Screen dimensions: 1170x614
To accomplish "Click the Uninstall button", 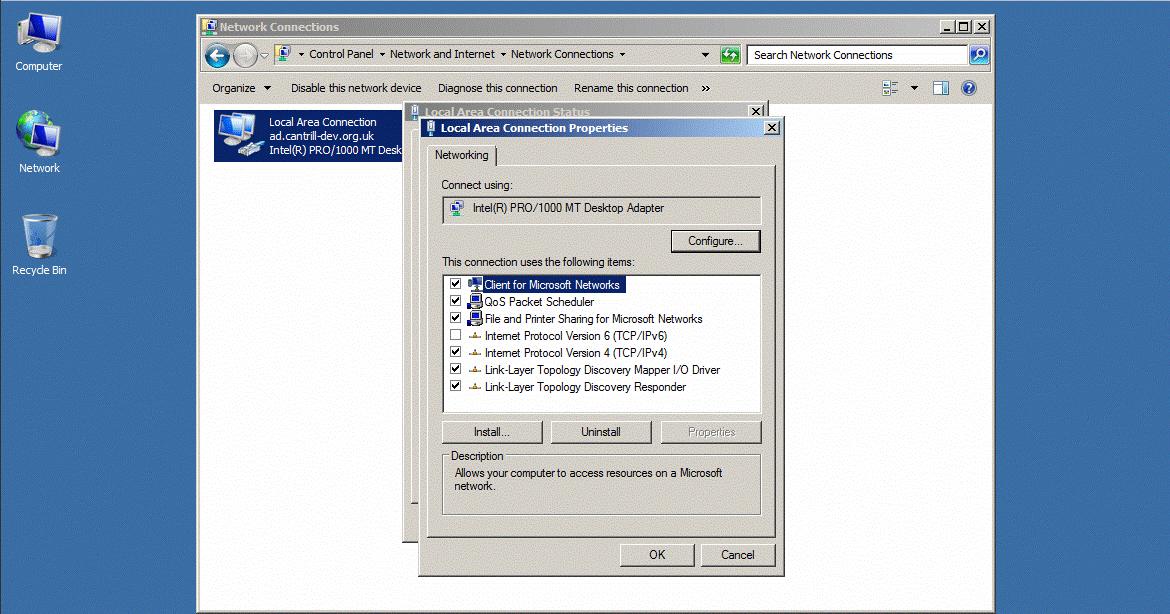I will click(x=600, y=431).
